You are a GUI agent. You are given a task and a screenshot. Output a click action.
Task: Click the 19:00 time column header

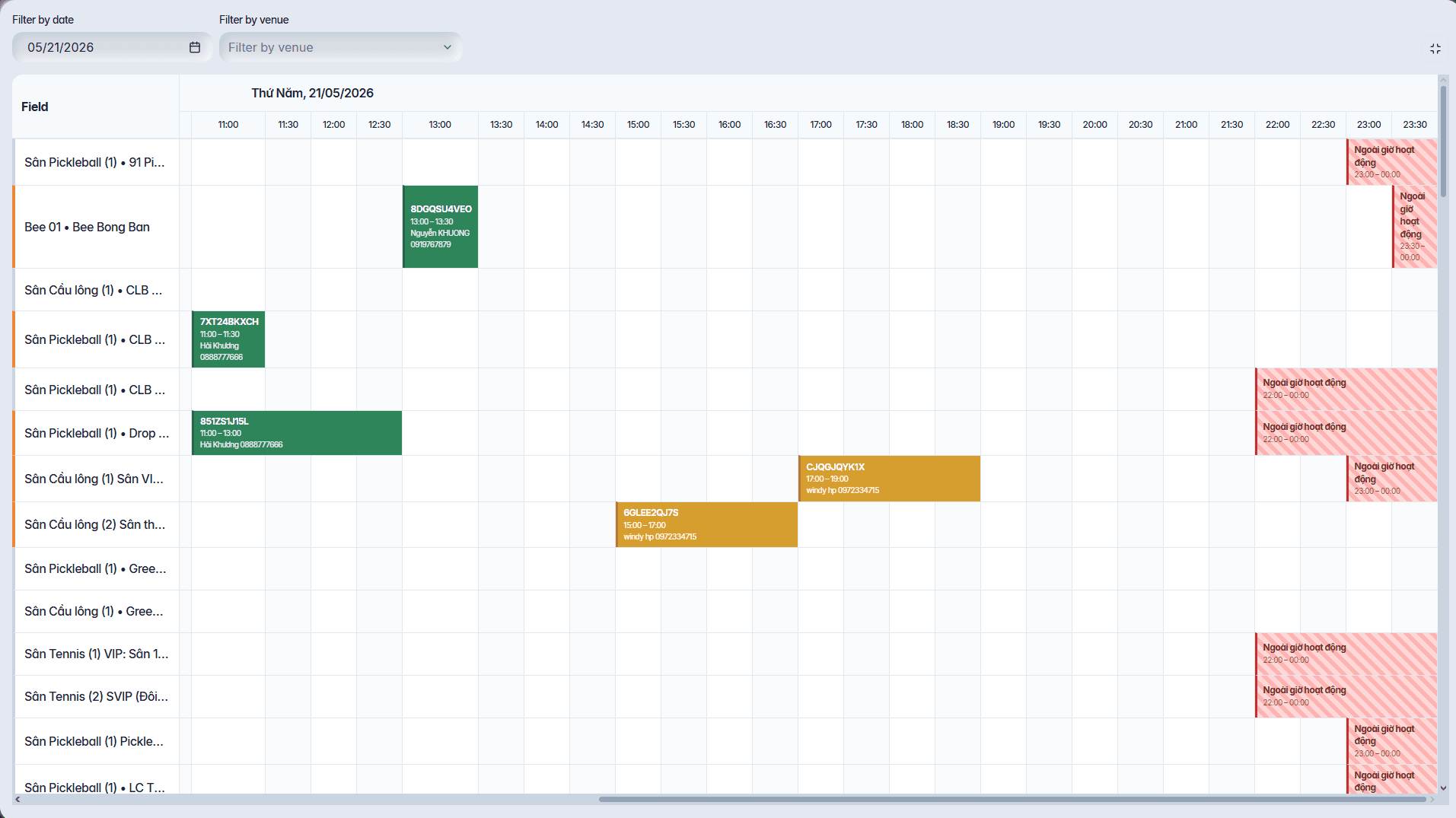click(1004, 125)
